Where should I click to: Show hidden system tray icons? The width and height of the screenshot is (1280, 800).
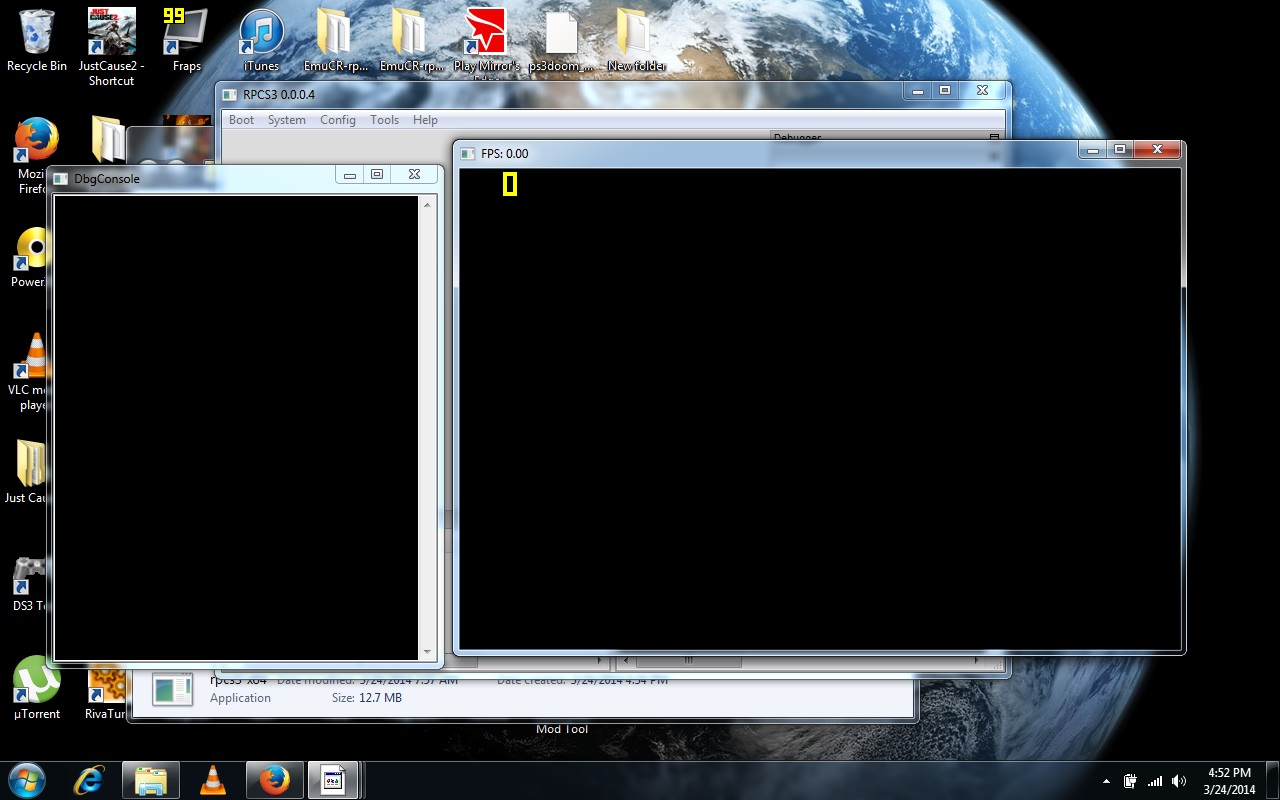tap(1106, 781)
